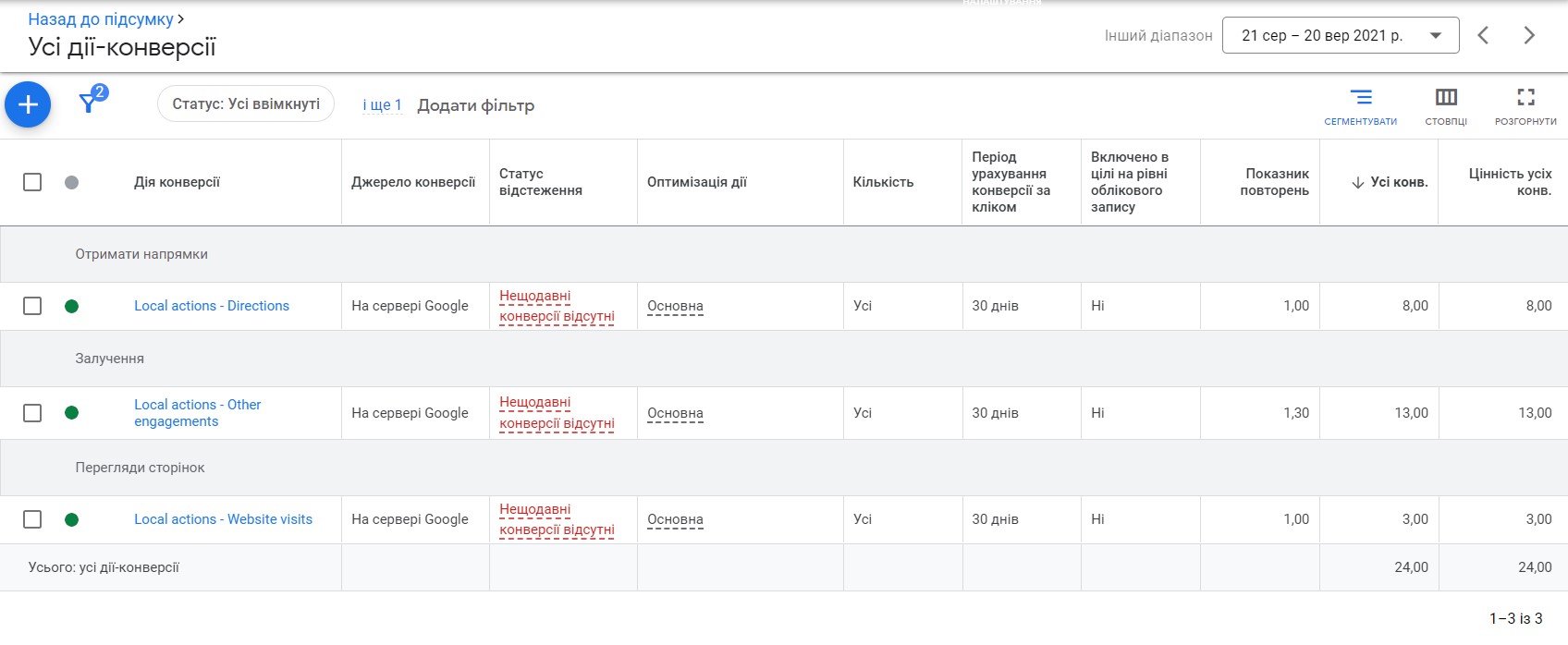The height and width of the screenshot is (645, 1568).
Task: Follow the Назад до підсумку link
Action: (x=101, y=18)
